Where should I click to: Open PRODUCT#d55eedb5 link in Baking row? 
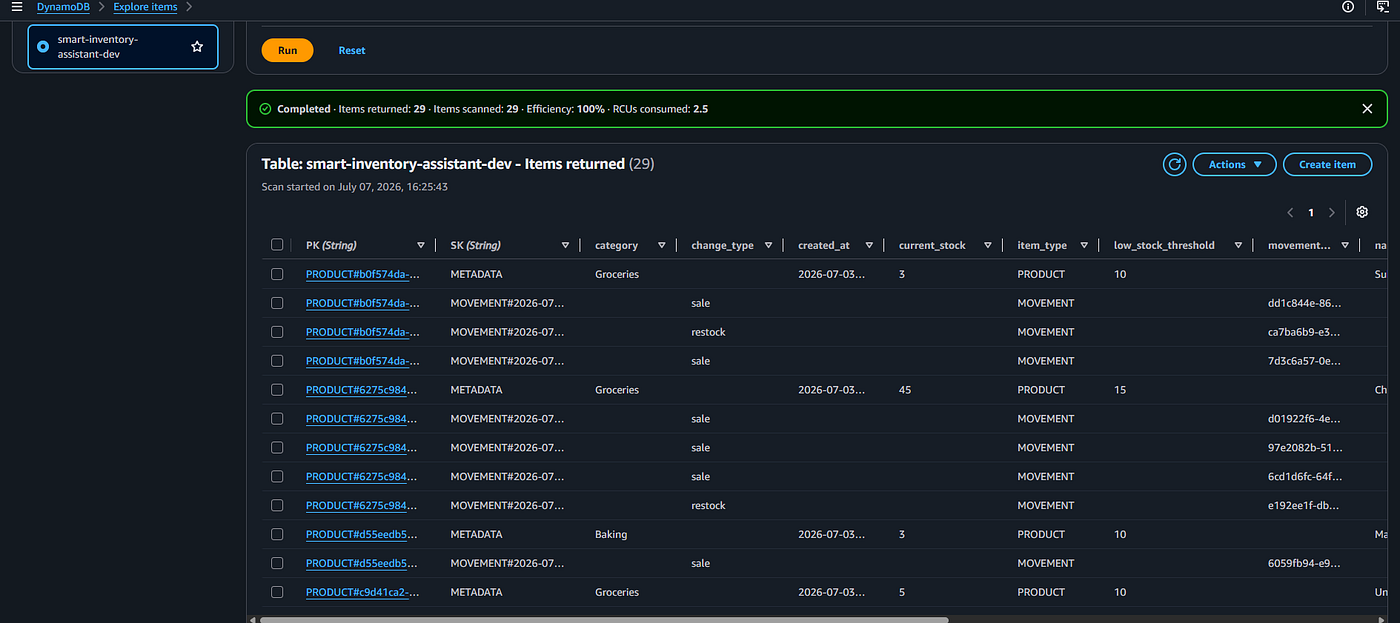click(x=362, y=534)
